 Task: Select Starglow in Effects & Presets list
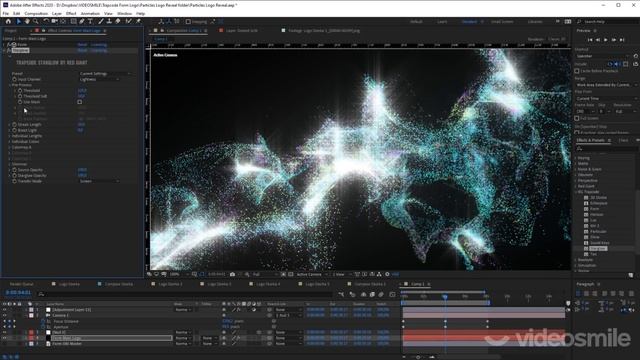[598, 249]
